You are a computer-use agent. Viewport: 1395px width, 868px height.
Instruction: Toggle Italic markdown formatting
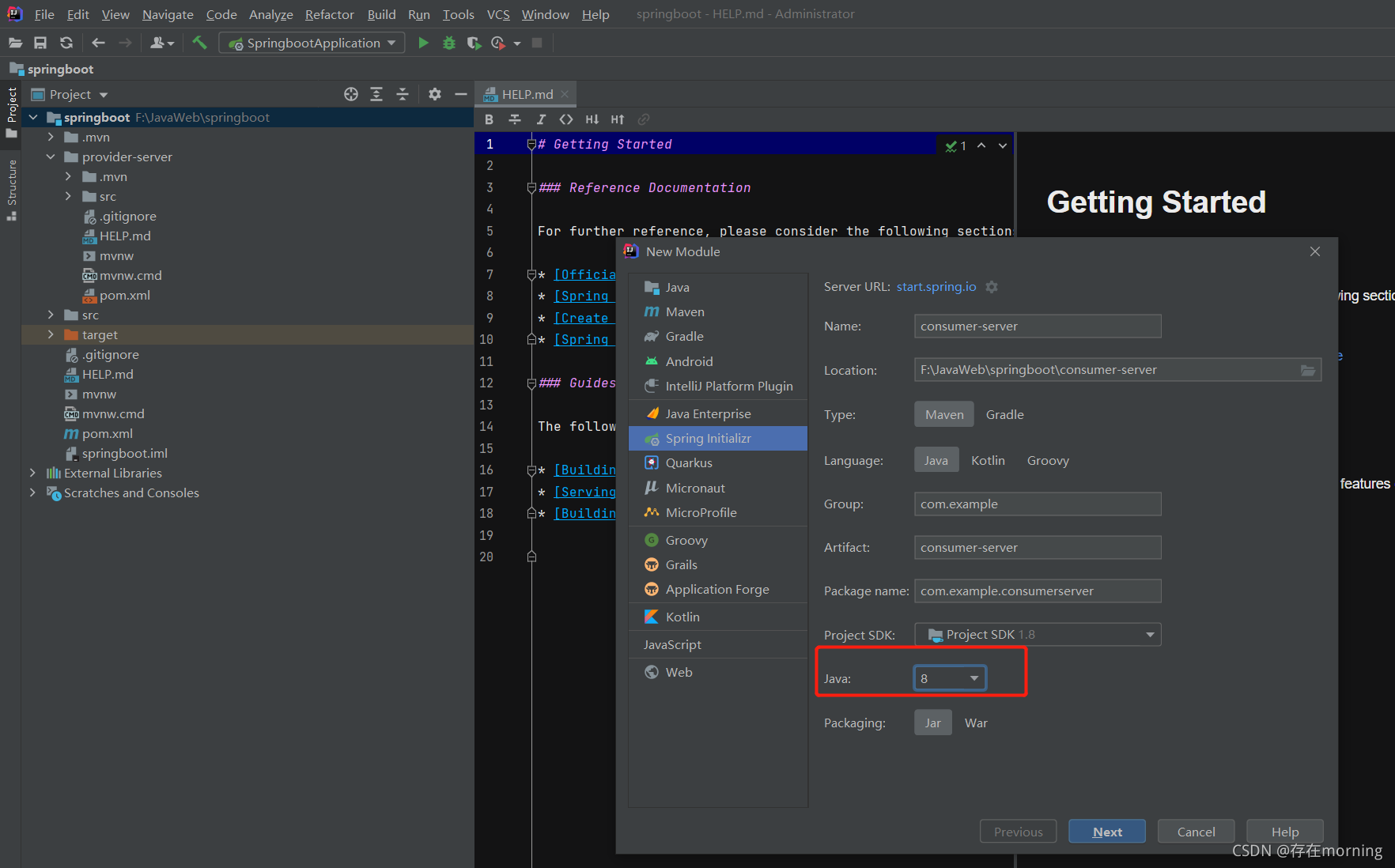pyautogui.click(x=541, y=119)
